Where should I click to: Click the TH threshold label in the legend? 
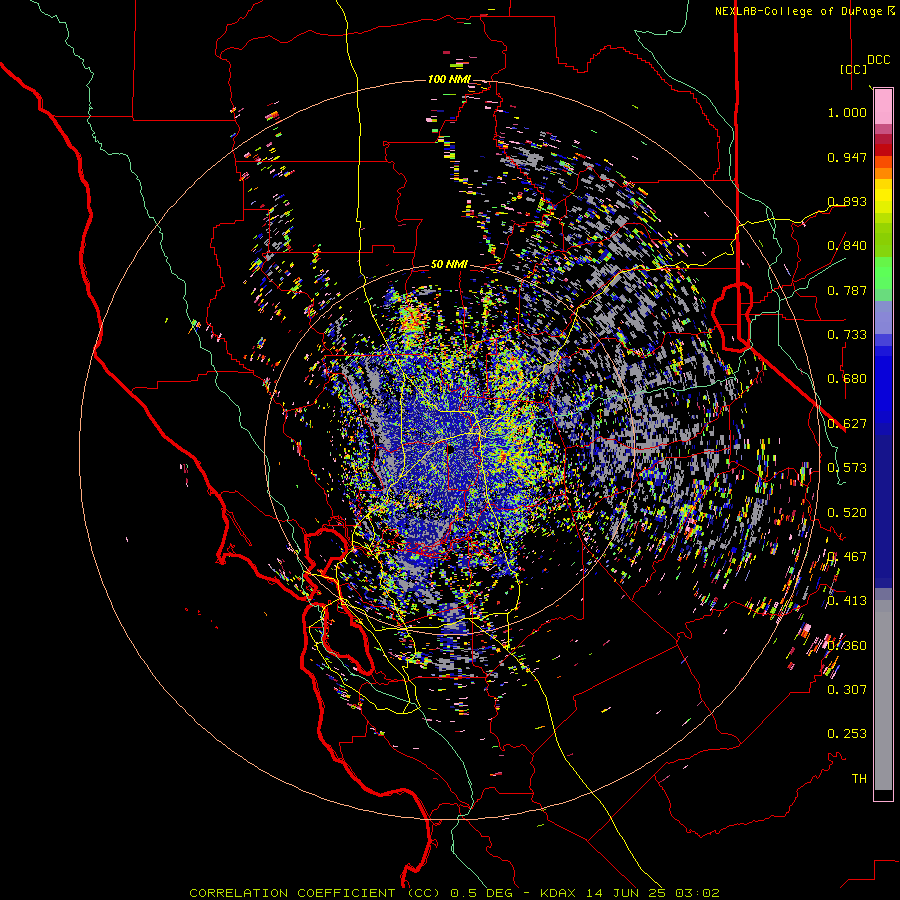tap(859, 779)
